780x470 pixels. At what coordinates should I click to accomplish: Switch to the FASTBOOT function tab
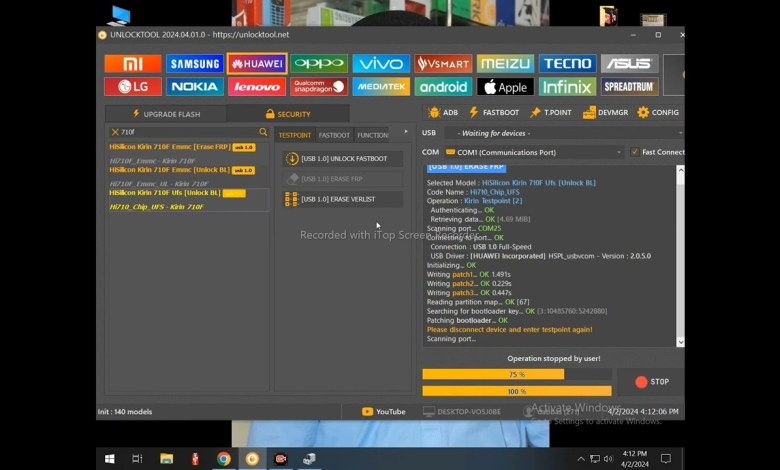click(x=334, y=135)
